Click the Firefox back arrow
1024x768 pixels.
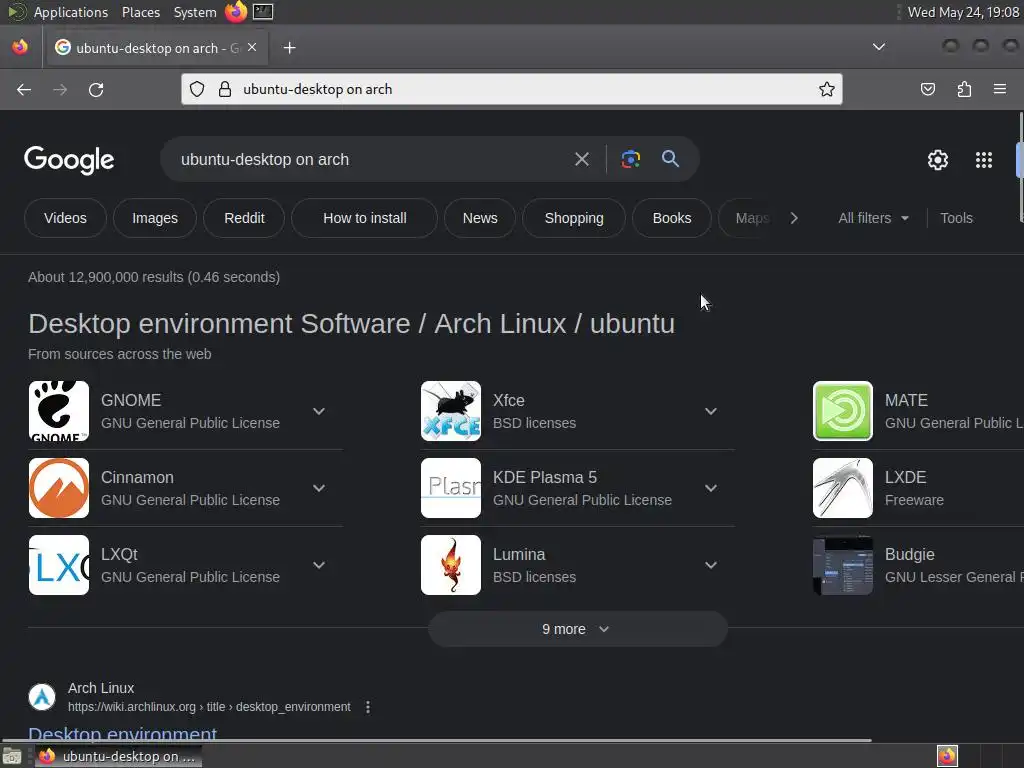24,89
